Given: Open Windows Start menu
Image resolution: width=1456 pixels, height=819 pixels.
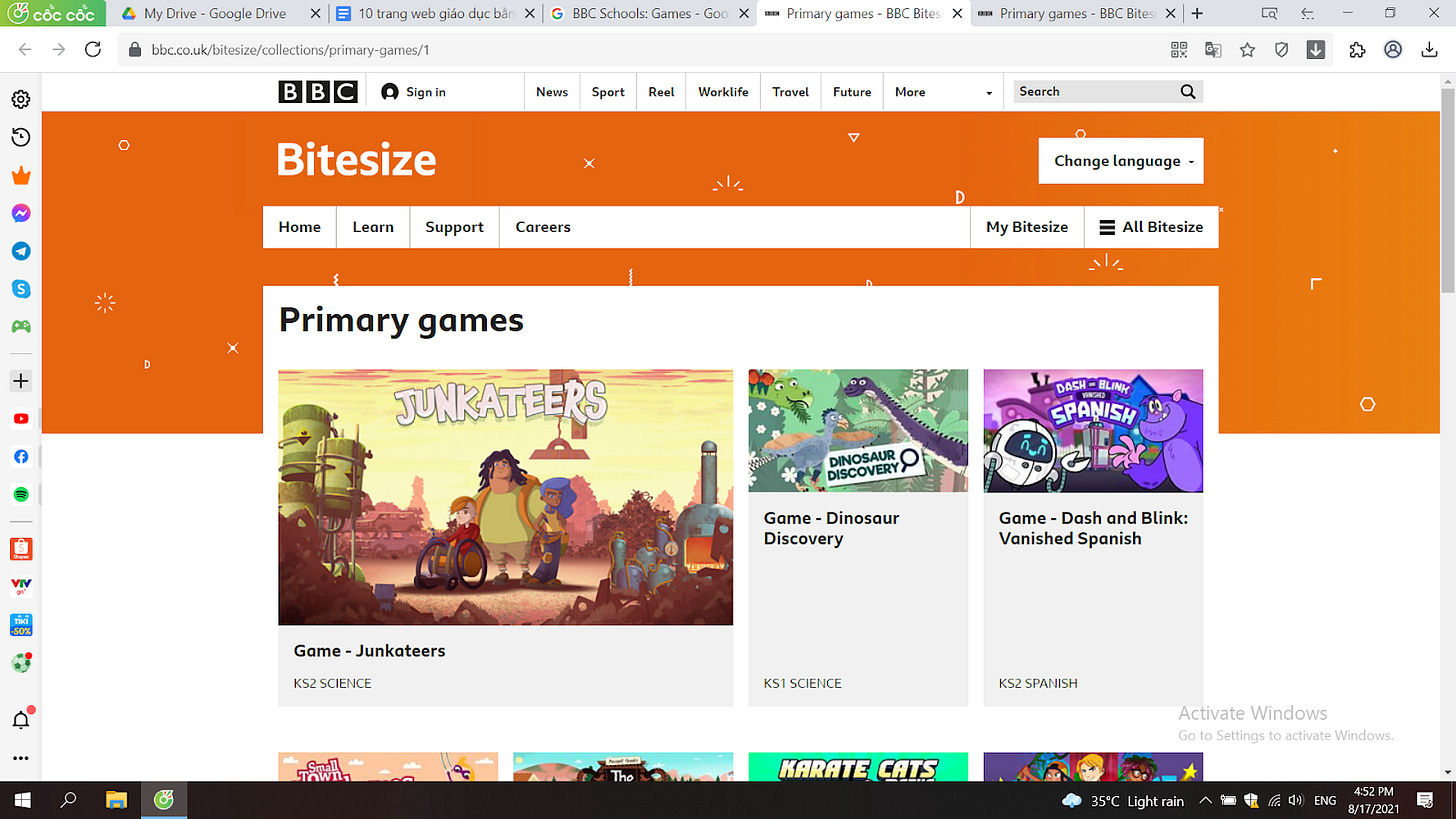Looking at the screenshot, I should [x=22, y=800].
